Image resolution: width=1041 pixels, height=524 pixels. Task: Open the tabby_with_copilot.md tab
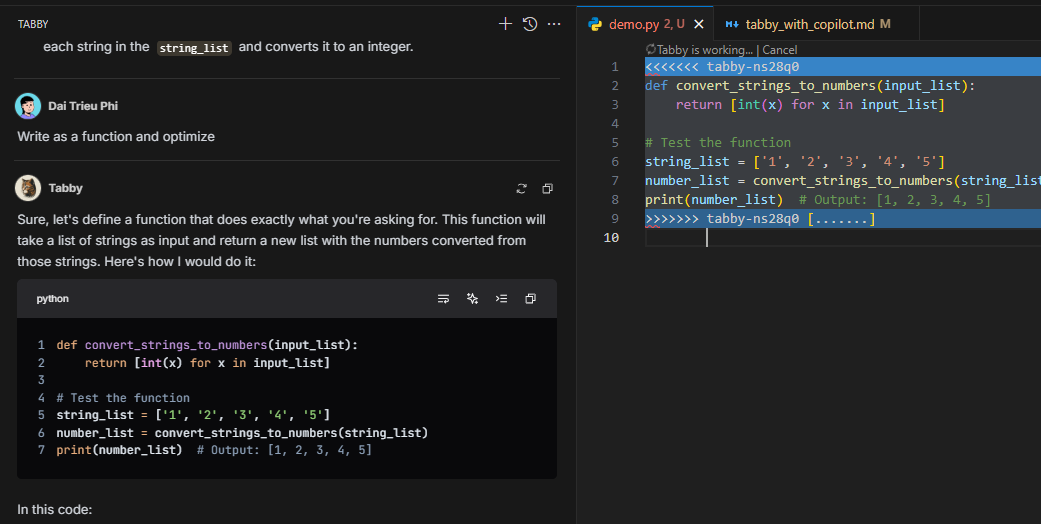click(810, 24)
